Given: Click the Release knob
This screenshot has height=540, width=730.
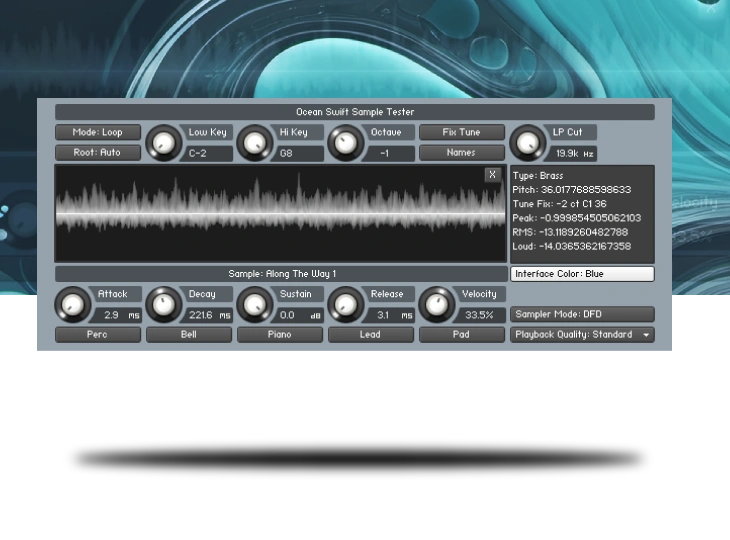Looking at the screenshot, I should pyautogui.click(x=345, y=305).
